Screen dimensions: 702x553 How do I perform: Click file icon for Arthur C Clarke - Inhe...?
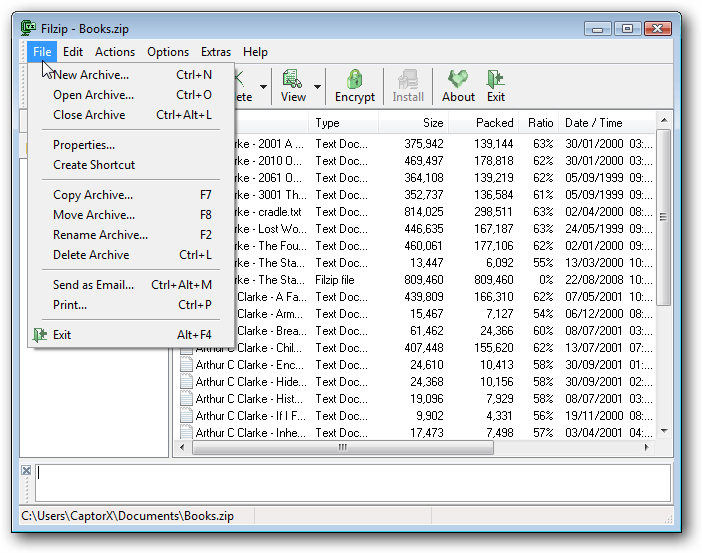(186, 432)
